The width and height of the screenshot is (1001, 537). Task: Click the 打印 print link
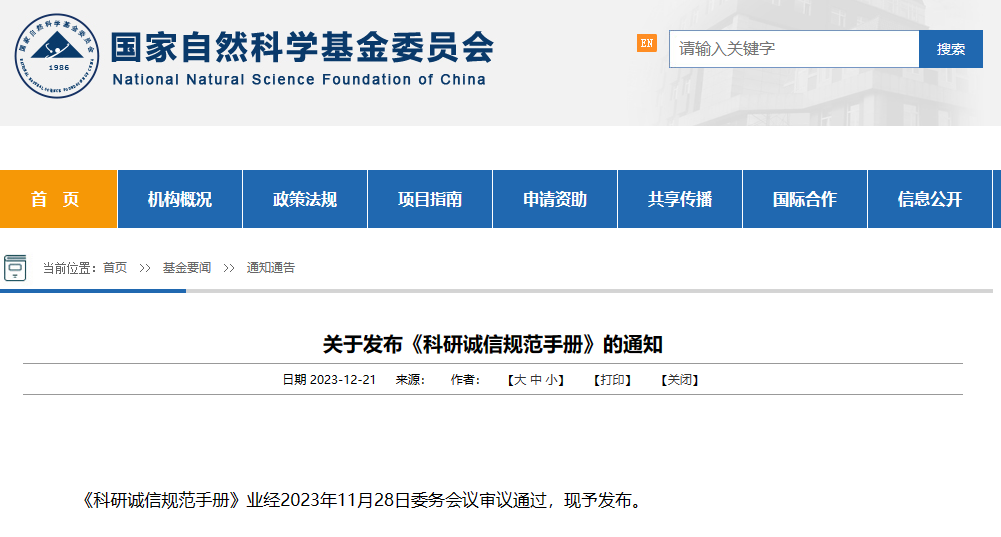tap(612, 380)
